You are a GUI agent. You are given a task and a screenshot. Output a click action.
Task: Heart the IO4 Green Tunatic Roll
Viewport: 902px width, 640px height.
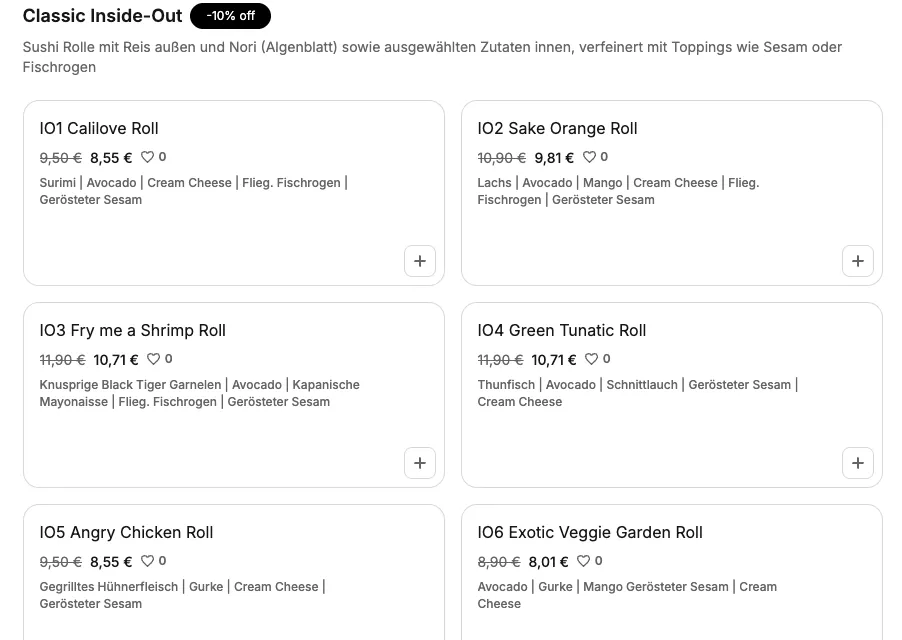pos(592,359)
